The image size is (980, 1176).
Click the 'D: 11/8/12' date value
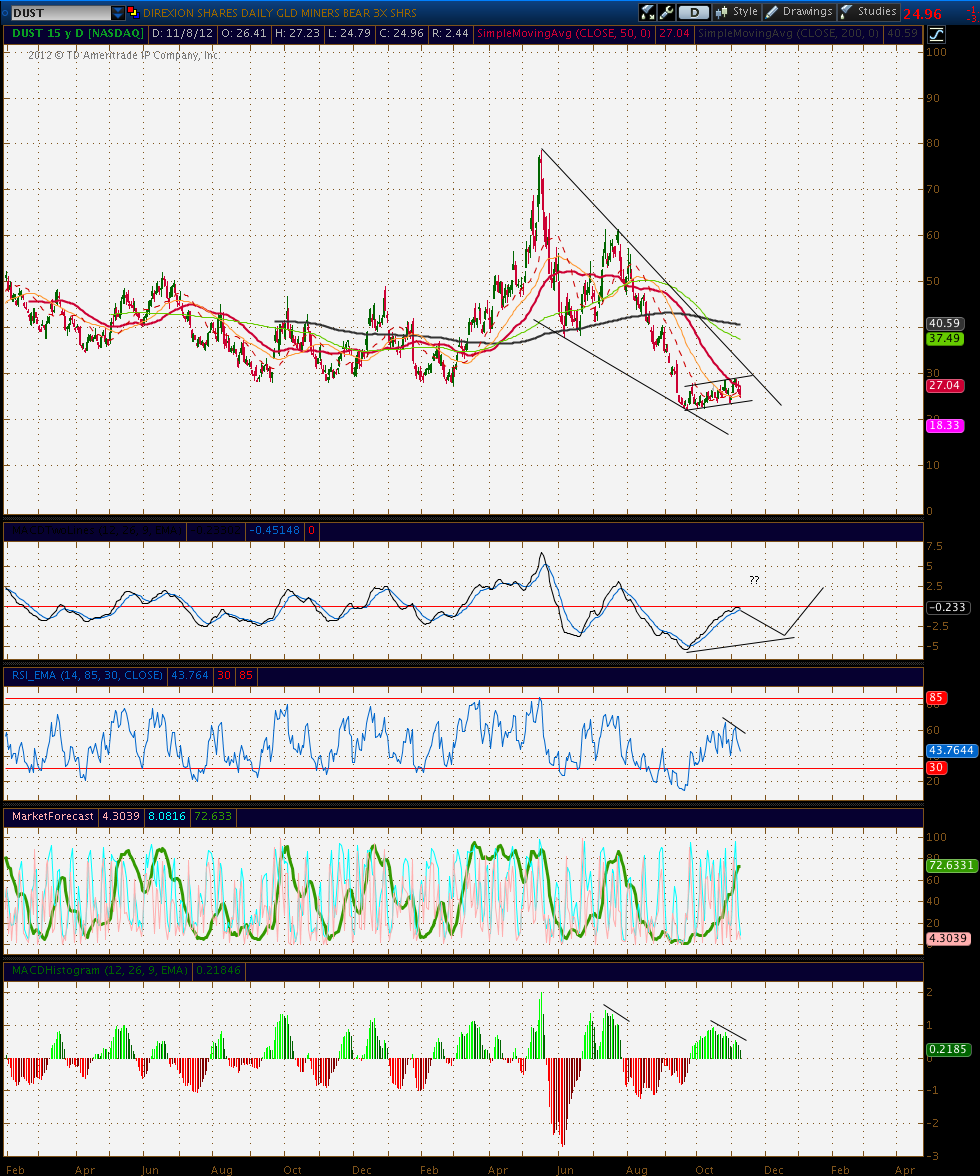(x=182, y=33)
